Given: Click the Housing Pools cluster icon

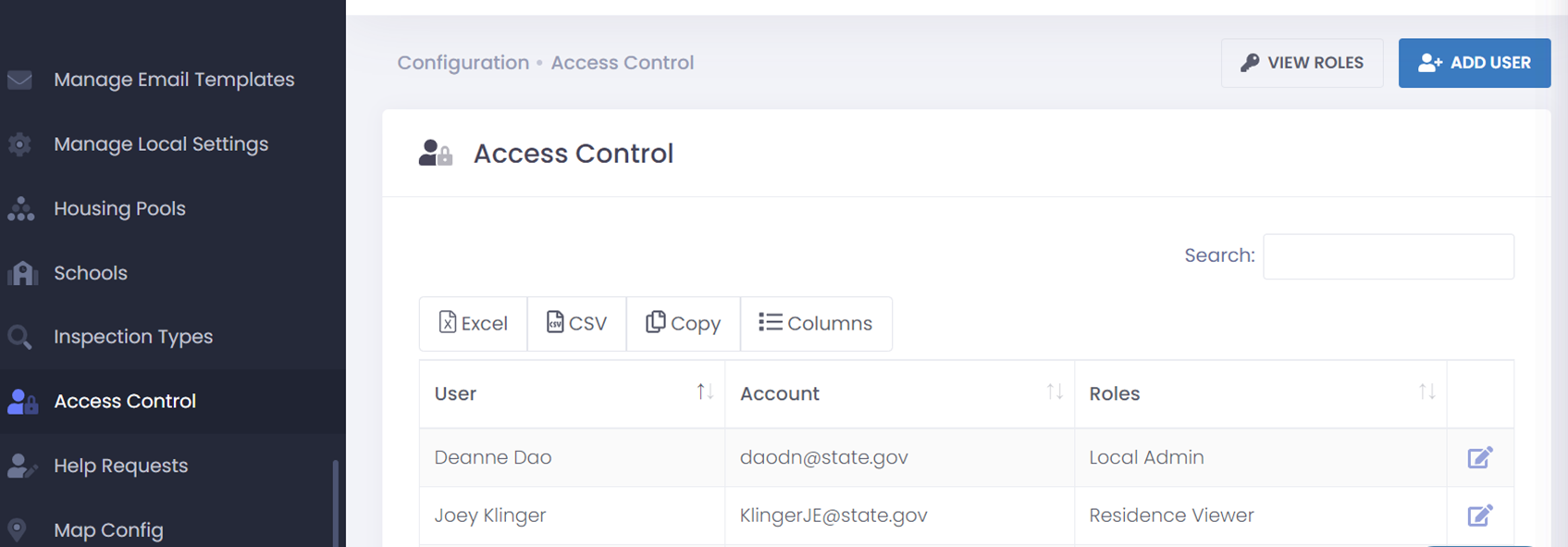Looking at the screenshot, I should pyautogui.click(x=20, y=208).
